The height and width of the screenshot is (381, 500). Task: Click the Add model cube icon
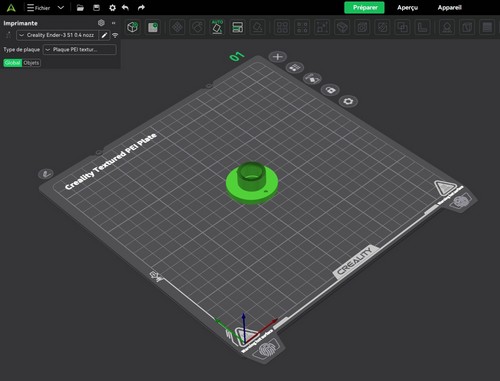pyautogui.click(x=133, y=27)
